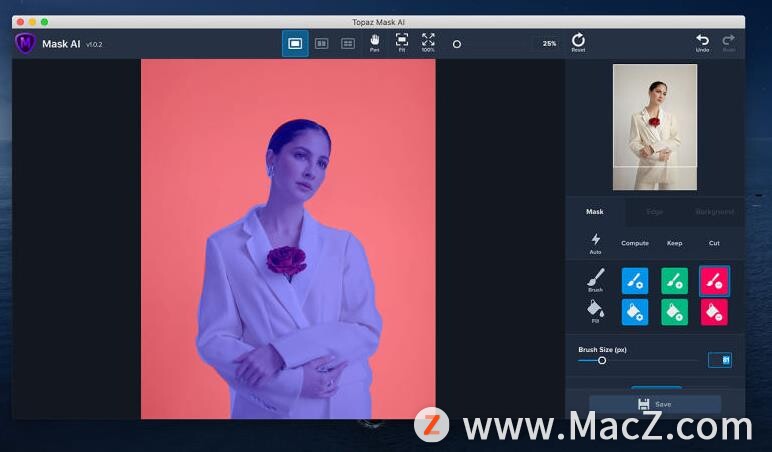772x452 pixels.
Task: Click the Keep column label
Action: pos(675,243)
